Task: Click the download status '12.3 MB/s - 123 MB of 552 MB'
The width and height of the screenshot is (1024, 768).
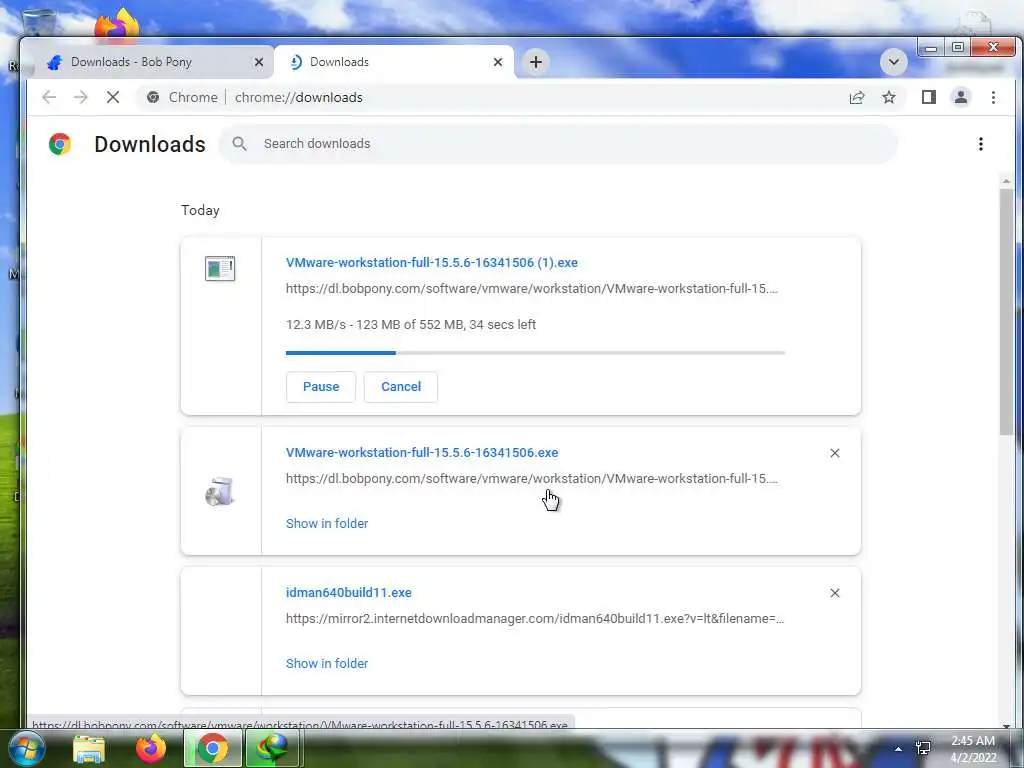Action: 376,325
